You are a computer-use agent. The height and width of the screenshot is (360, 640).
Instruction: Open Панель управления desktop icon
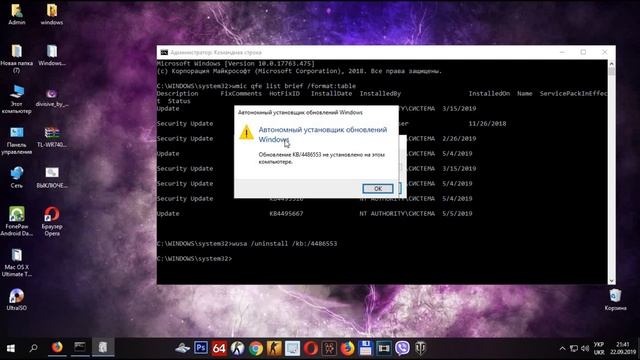coord(16,140)
